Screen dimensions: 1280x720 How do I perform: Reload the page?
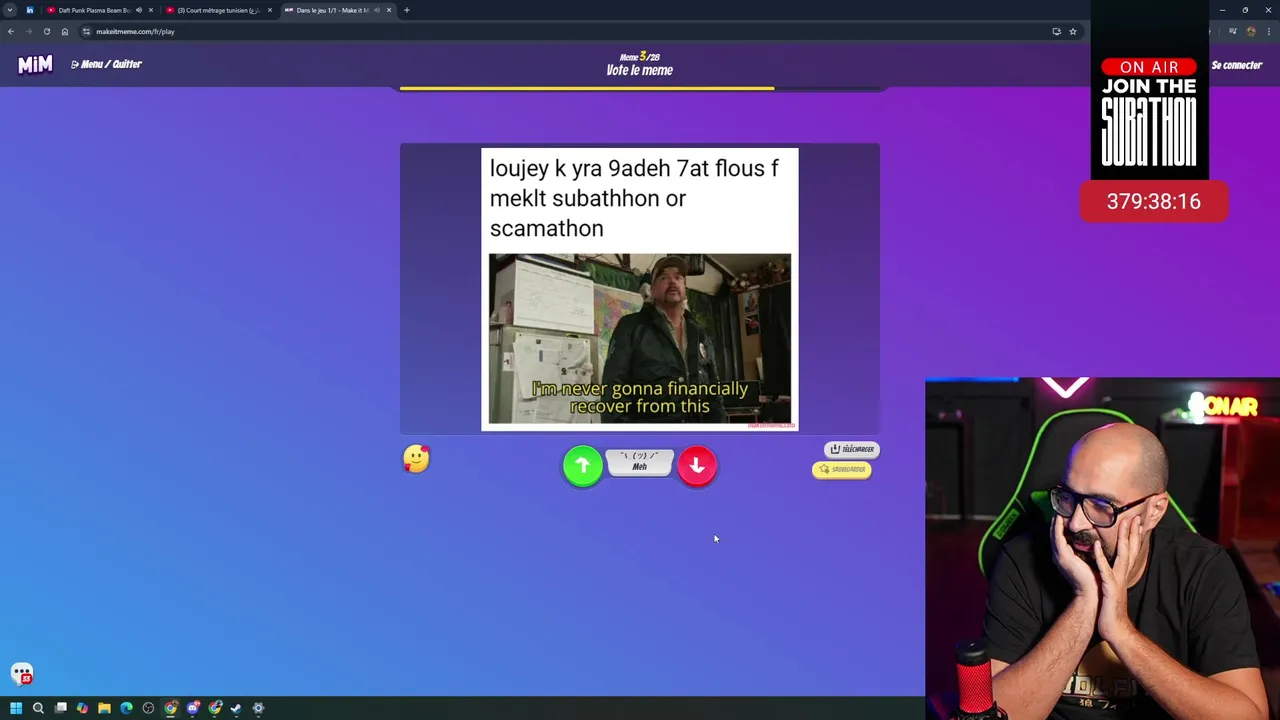[47, 31]
